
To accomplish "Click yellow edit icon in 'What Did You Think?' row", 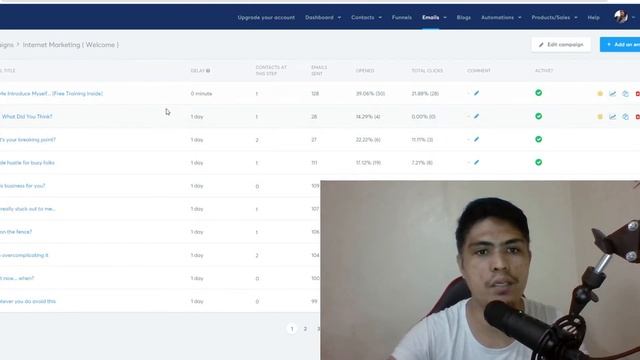I will [600, 117].
